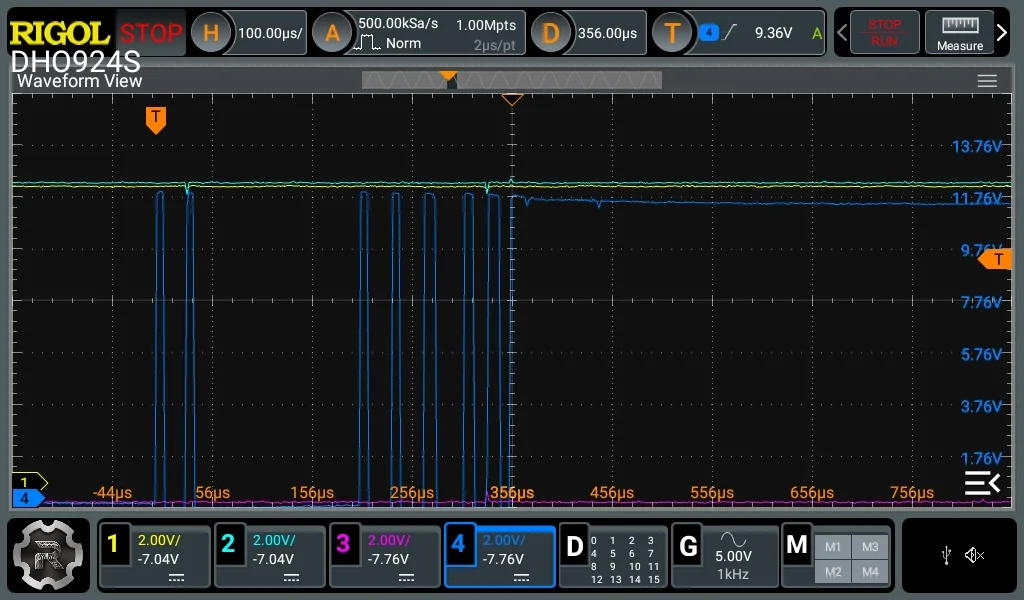This screenshot has width=1024, height=600.
Task: Click the orange marker on the memory bar
Action: [x=448, y=78]
